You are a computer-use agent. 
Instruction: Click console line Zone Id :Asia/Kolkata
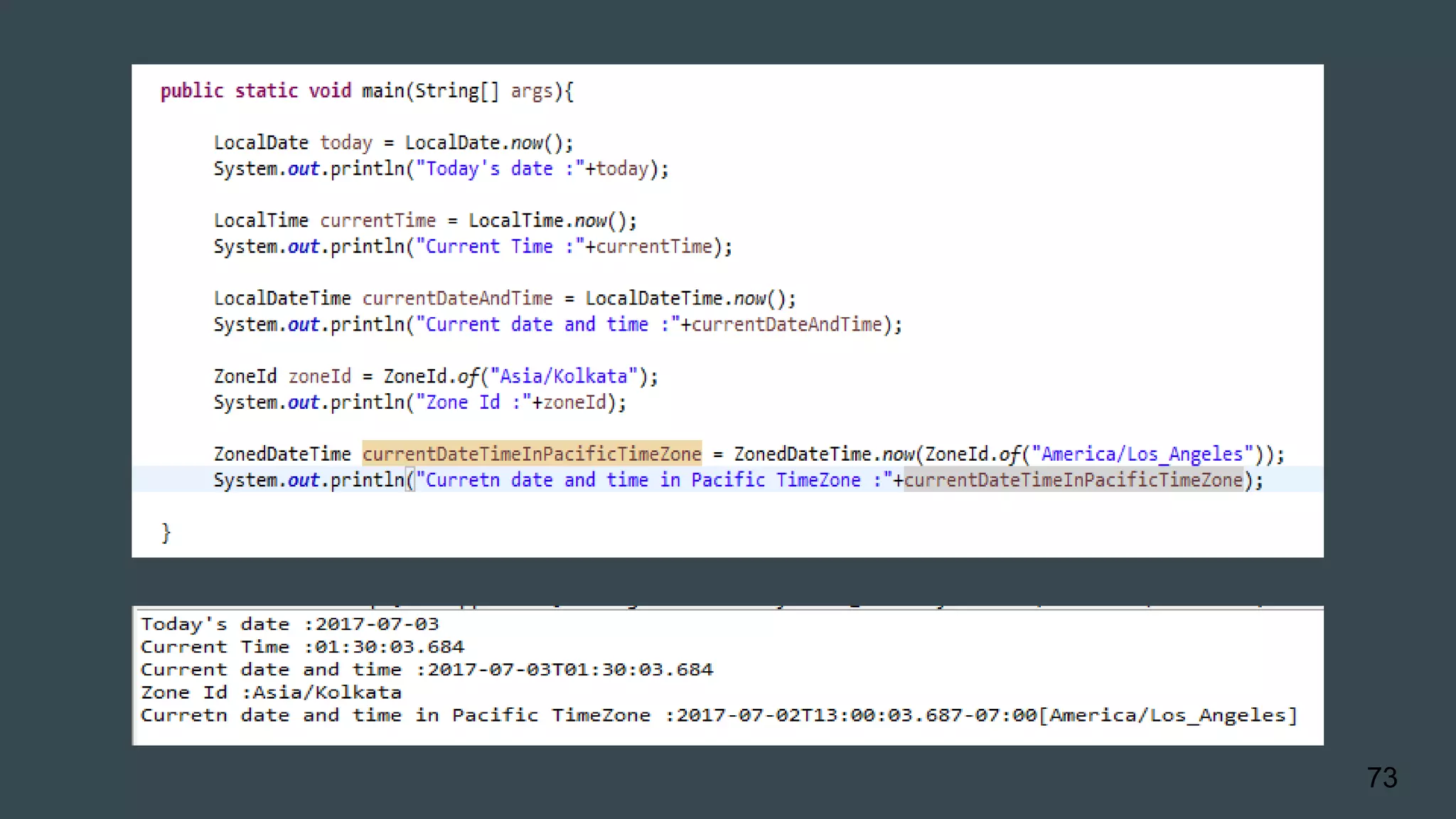pos(271,692)
